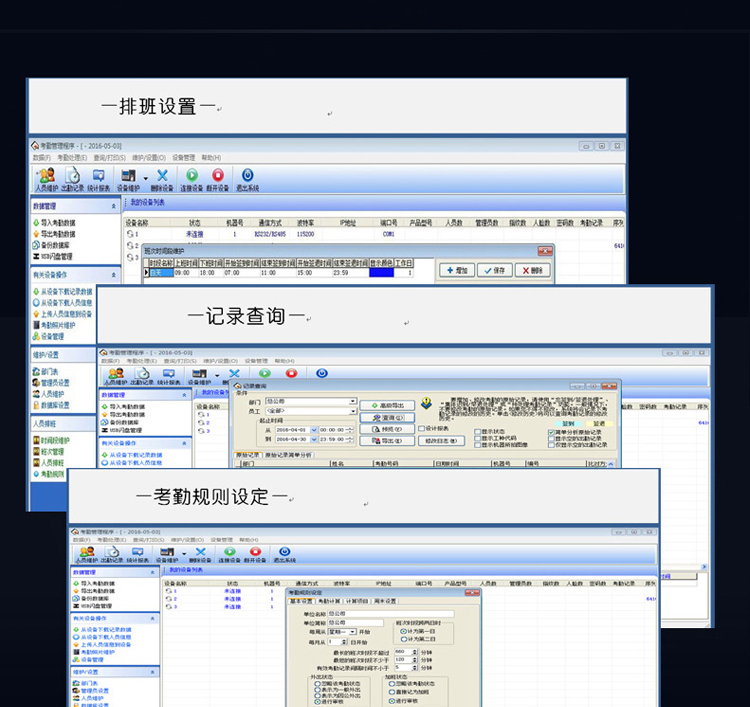Switch to 周末设置 tab in rules dialog
Viewport: 750px width, 707px height.
pyautogui.click(x=385, y=601)
